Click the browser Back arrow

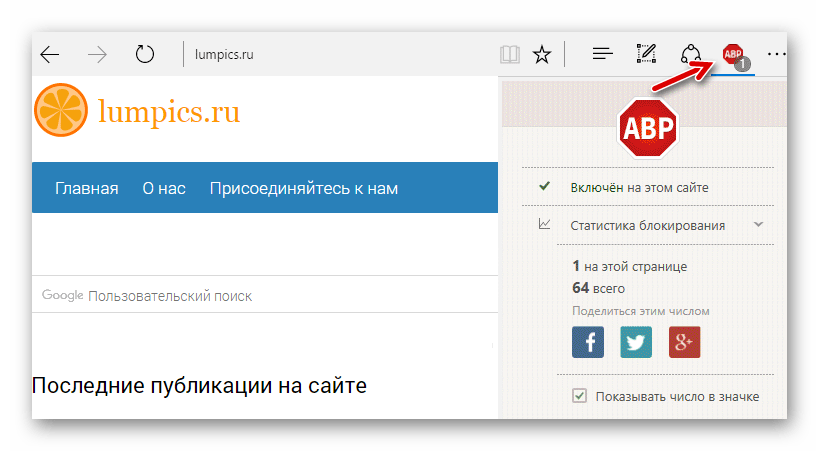click(x=49, y=55)
